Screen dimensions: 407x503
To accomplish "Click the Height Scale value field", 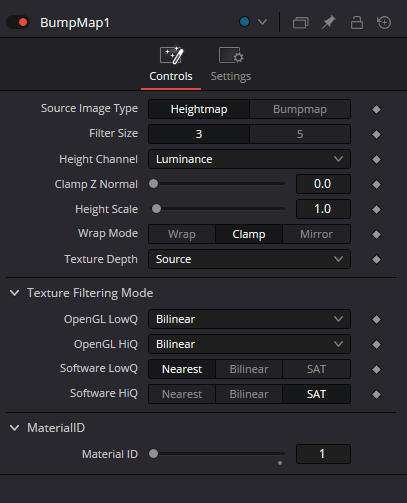I will click(323, 209).
